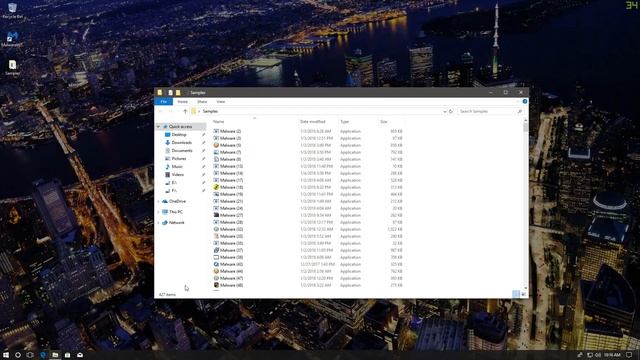Select file named Malware (37)
640x360 pixels.
tap(231, 250)
